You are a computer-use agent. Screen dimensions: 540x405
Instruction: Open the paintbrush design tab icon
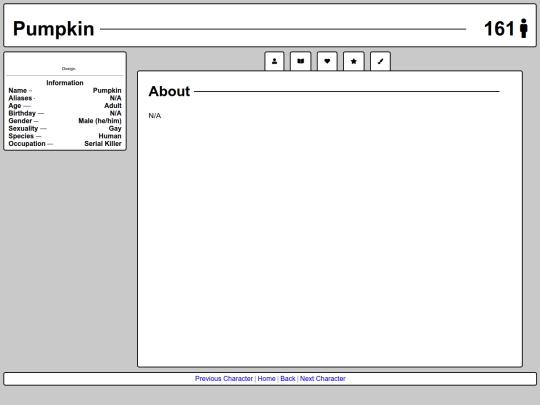tap(380, 61)
